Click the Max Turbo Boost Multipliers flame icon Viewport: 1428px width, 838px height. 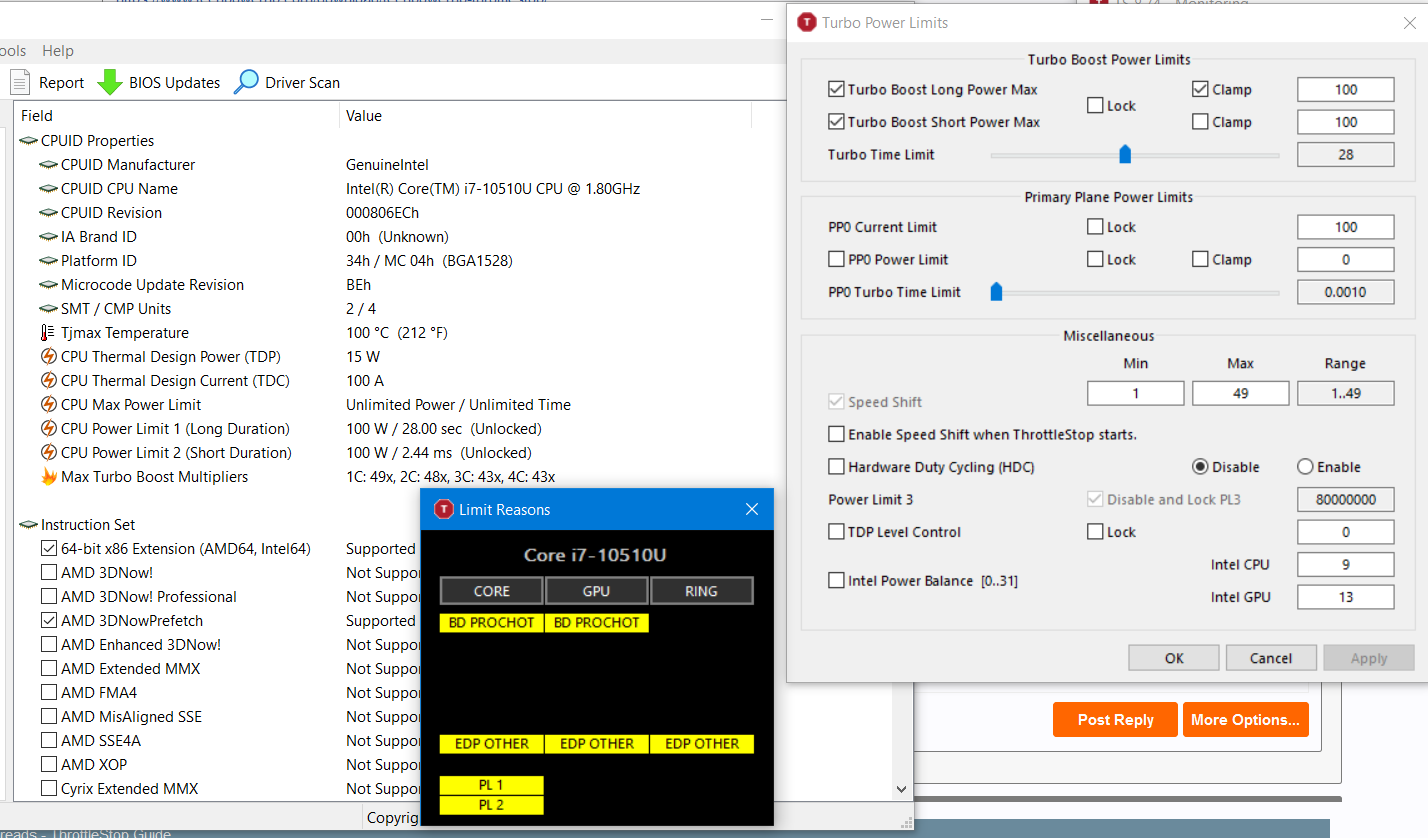[x=48, y=477]
